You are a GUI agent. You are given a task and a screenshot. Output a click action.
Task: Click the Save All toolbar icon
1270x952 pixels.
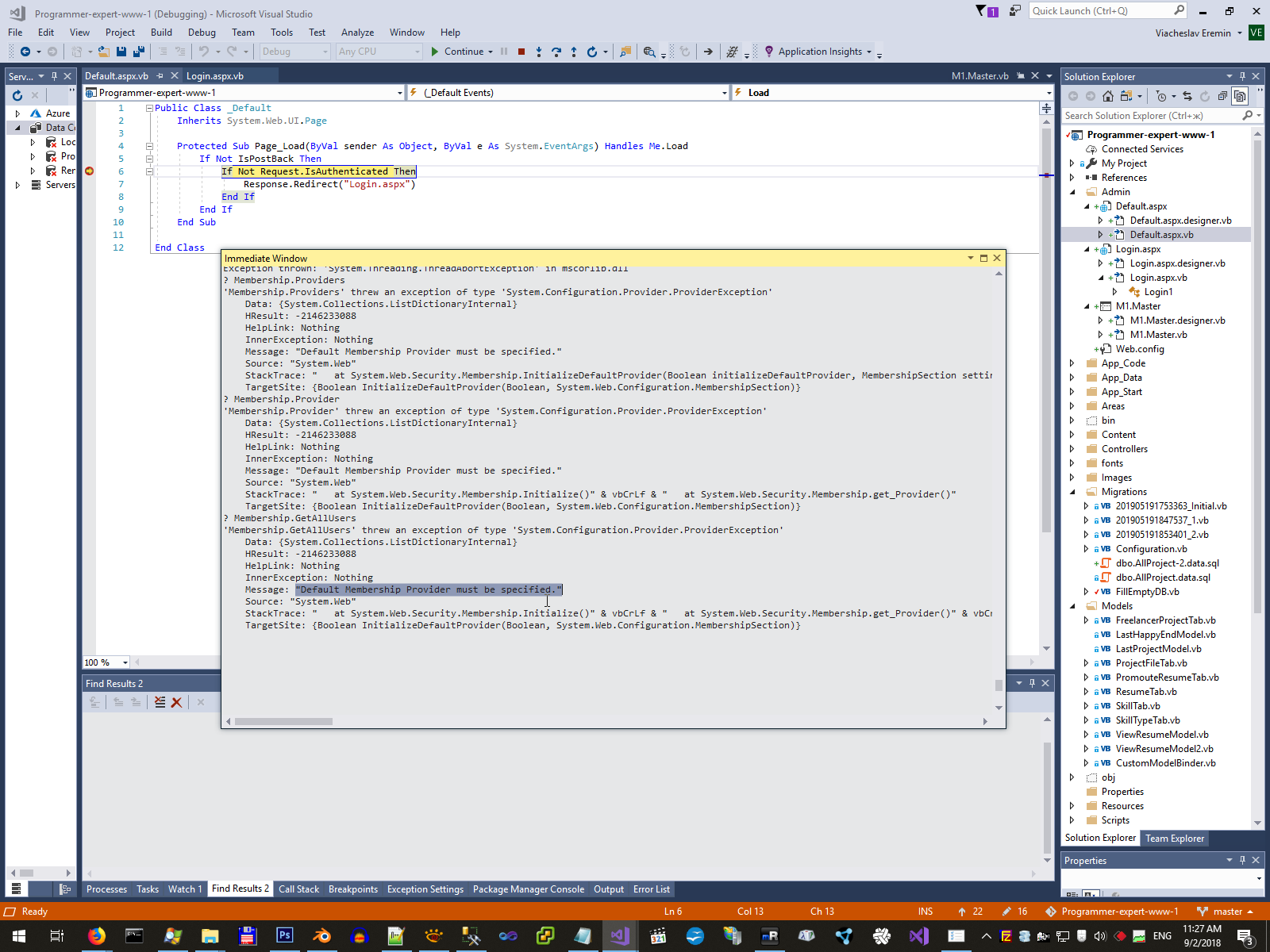tap(139, 52)
